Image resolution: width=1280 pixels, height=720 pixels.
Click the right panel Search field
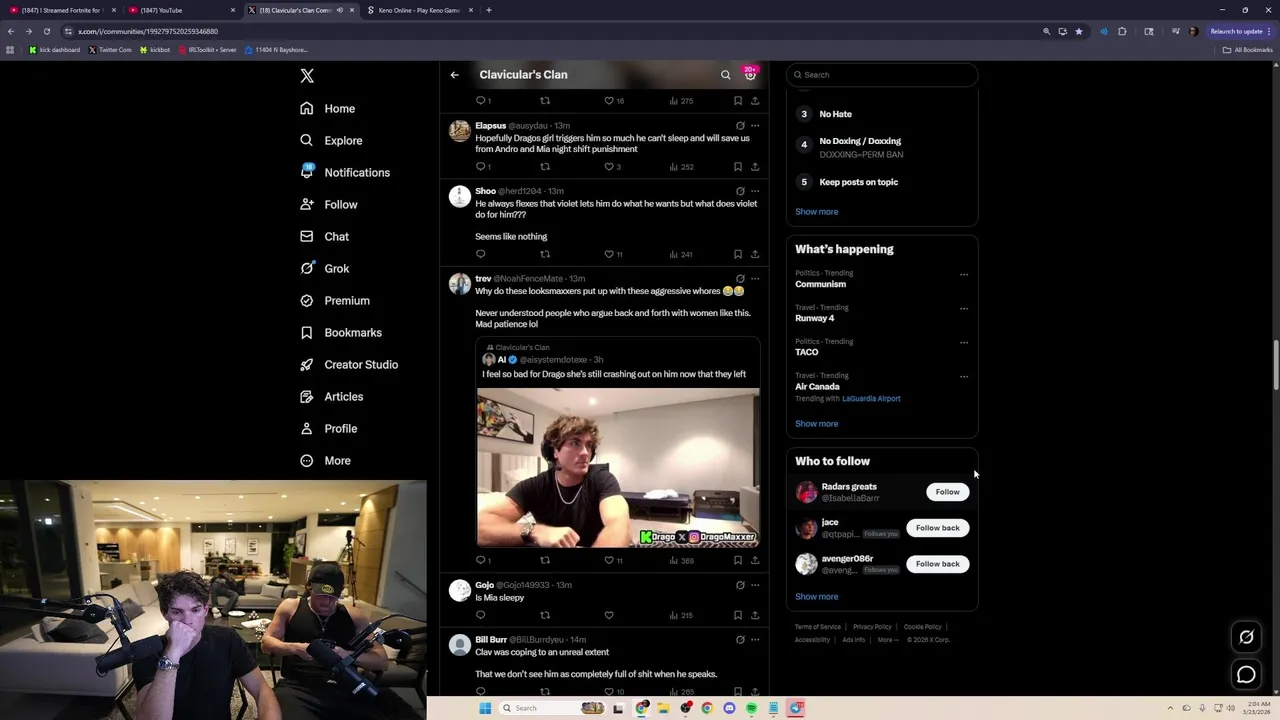tap(881, 75)
